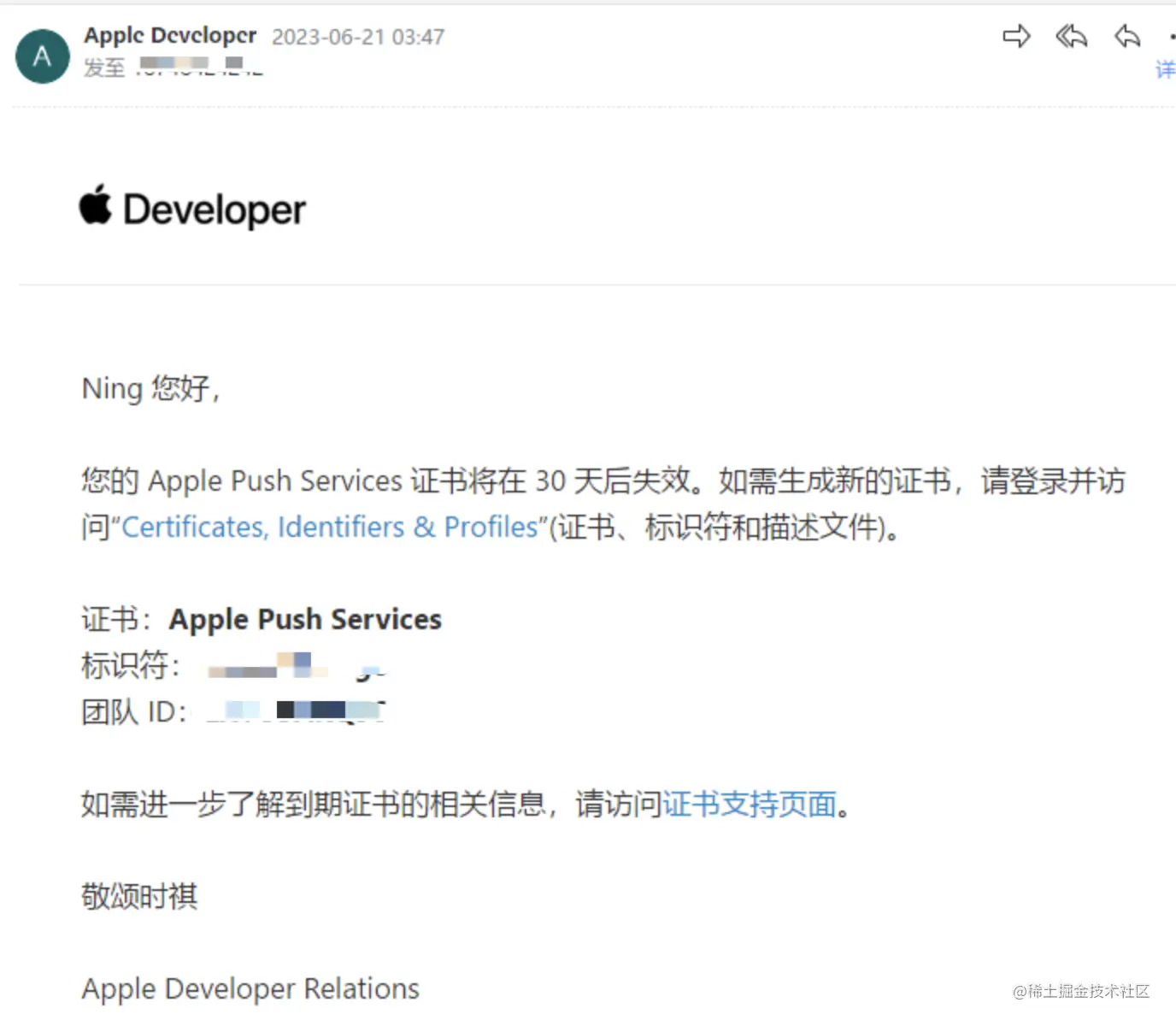Open the Certificates, Identifiers & Profiles link
The image size is (1176, 1026).
(x=333, y=527)
